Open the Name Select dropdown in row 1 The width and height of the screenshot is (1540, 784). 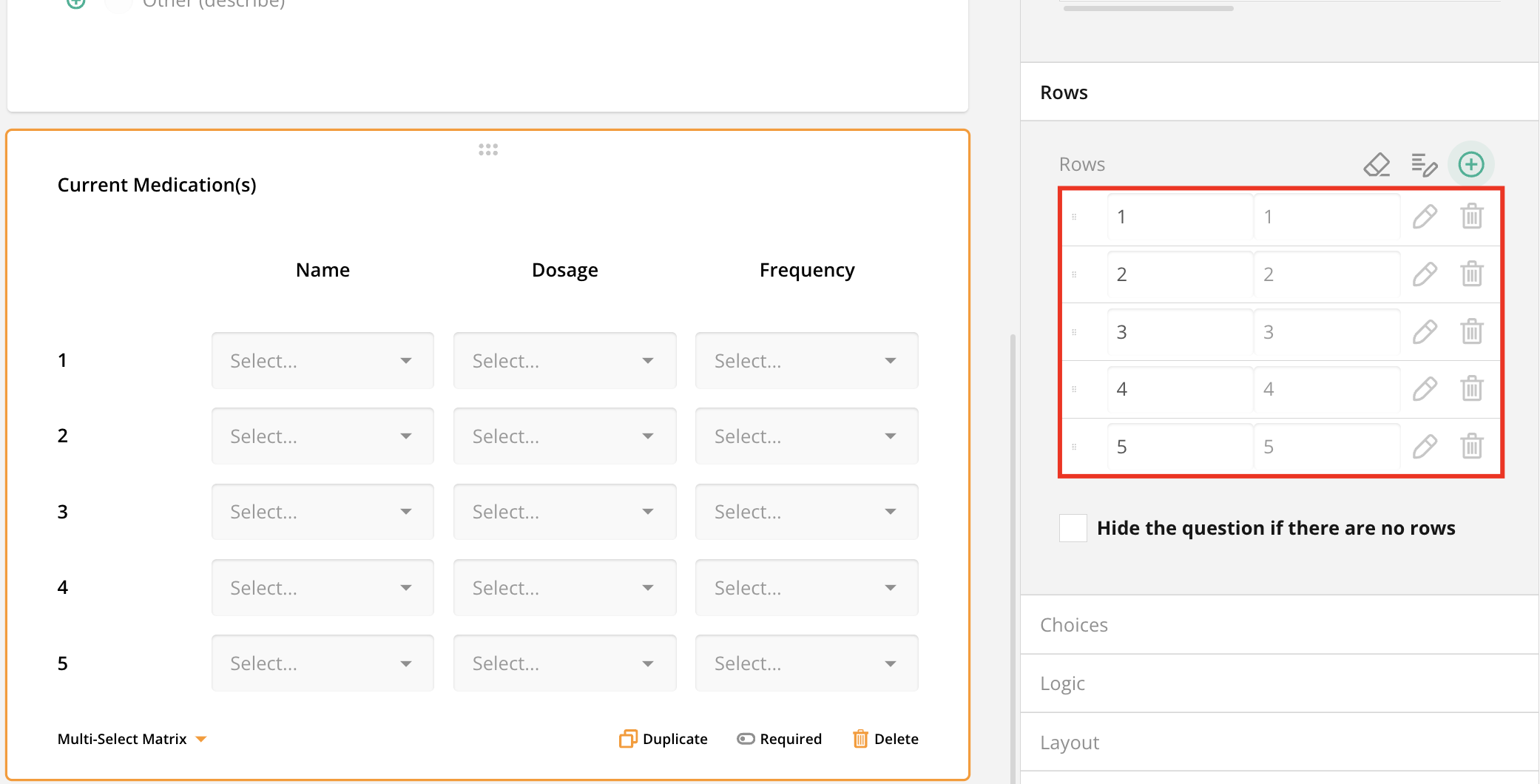[322, 360]
